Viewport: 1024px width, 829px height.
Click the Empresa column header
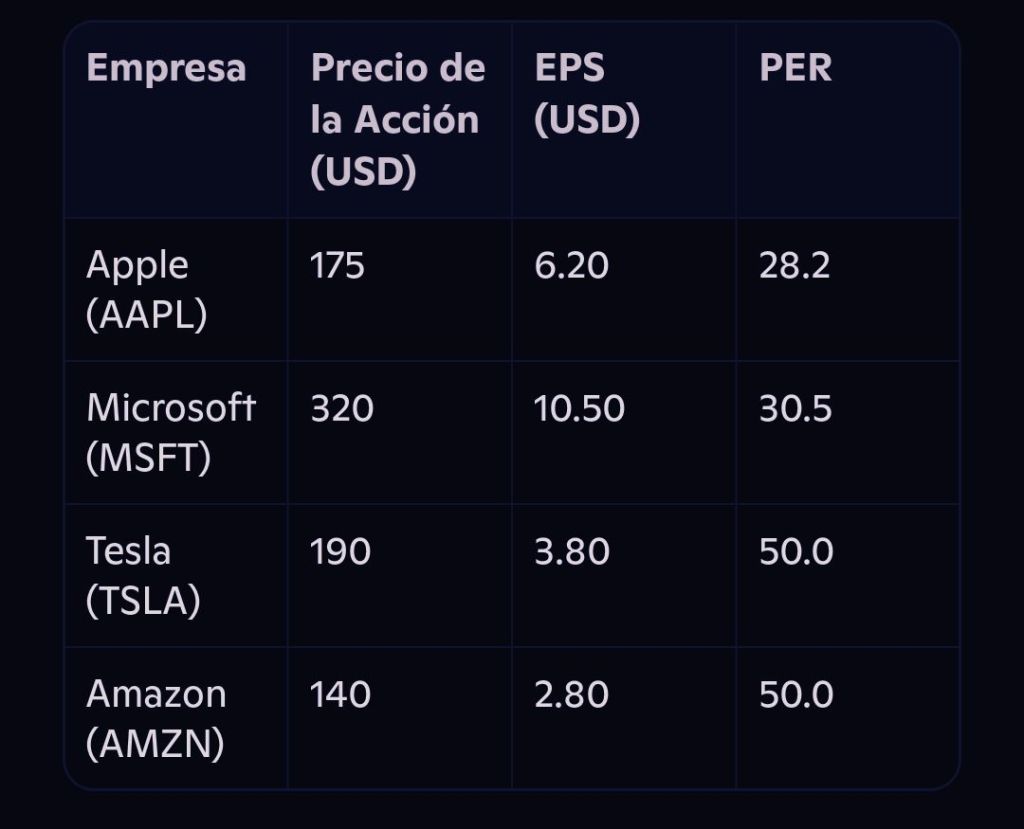tap(166, 68)
